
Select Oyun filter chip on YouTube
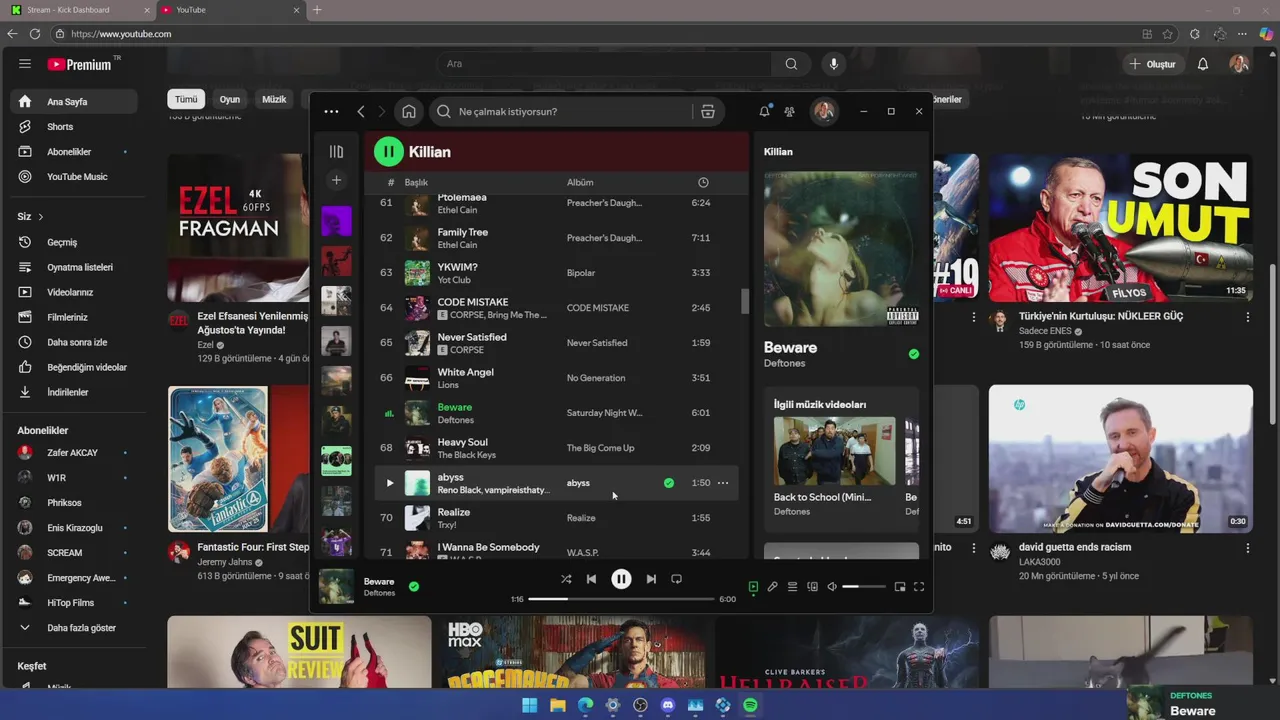coord(230,99)
